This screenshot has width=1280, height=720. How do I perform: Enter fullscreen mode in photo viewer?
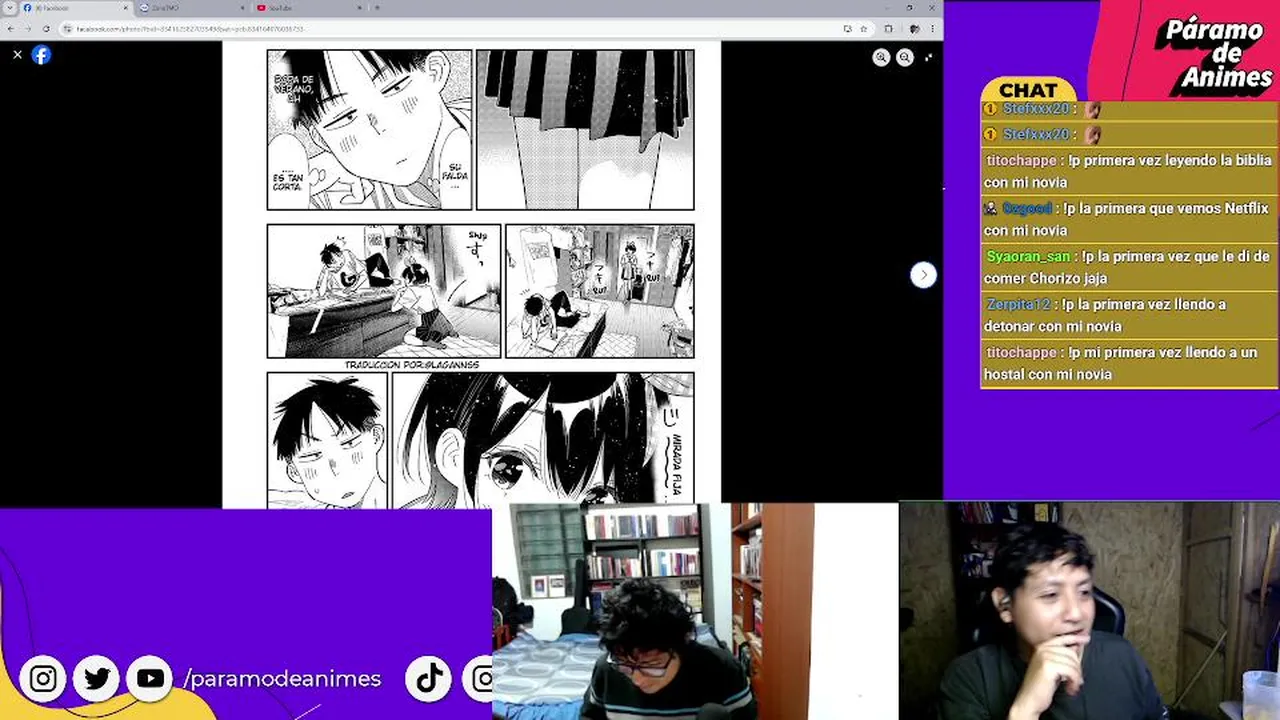coord(928,58)
